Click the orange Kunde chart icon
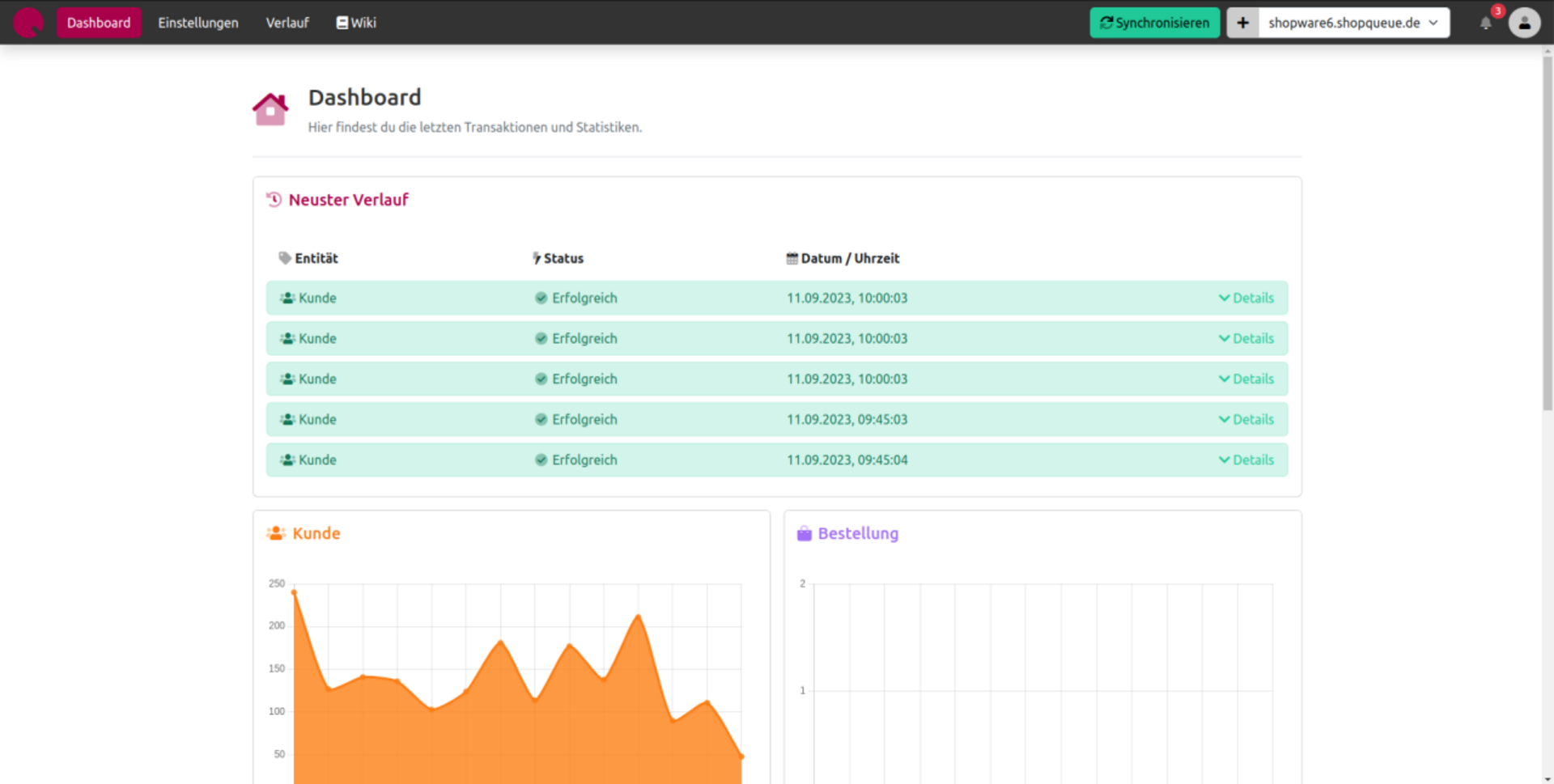This screenshot has height=784, width=1554. pos(276,533)
